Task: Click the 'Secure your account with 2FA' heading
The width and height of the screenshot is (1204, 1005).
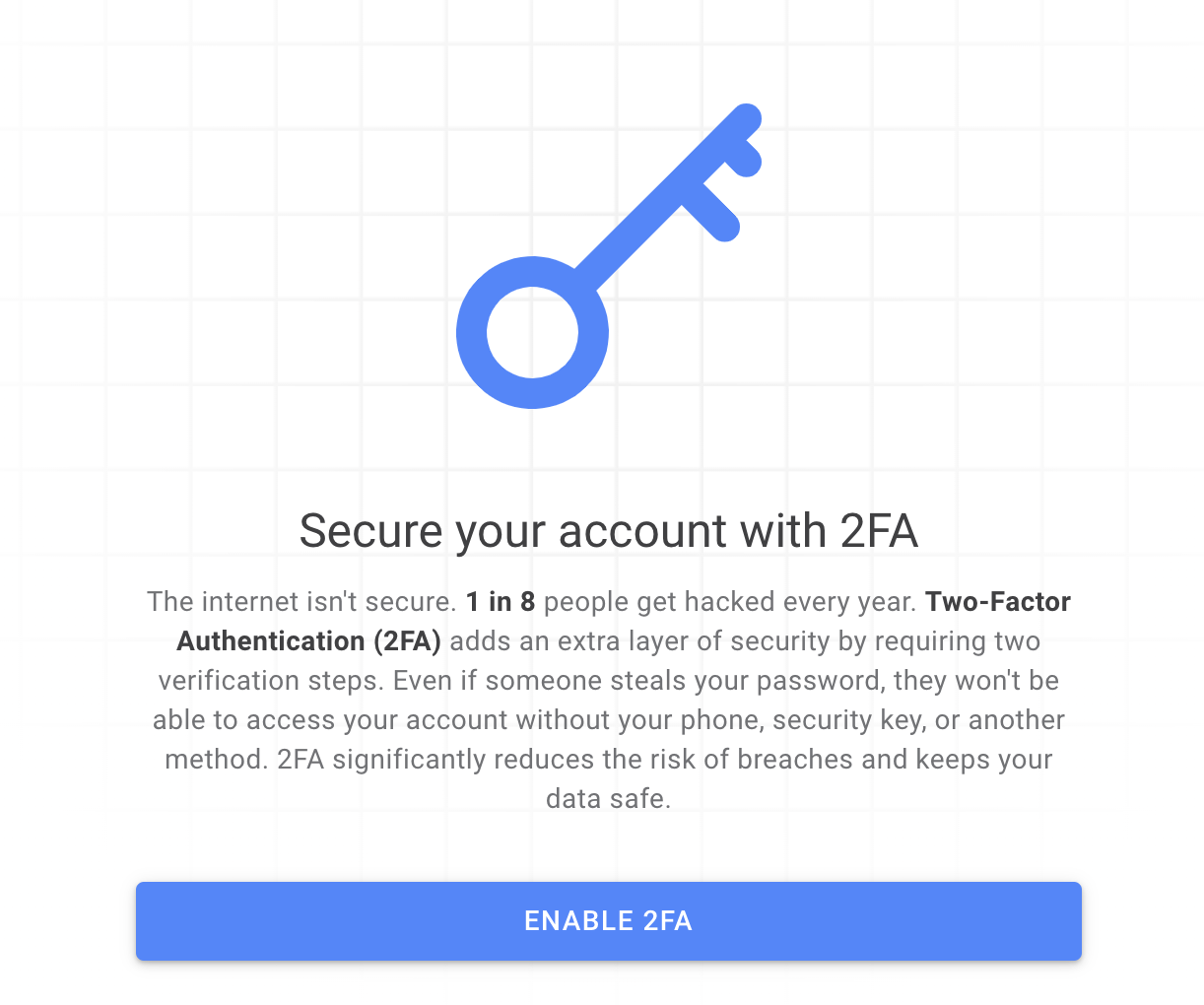Action: coord(609,531)
